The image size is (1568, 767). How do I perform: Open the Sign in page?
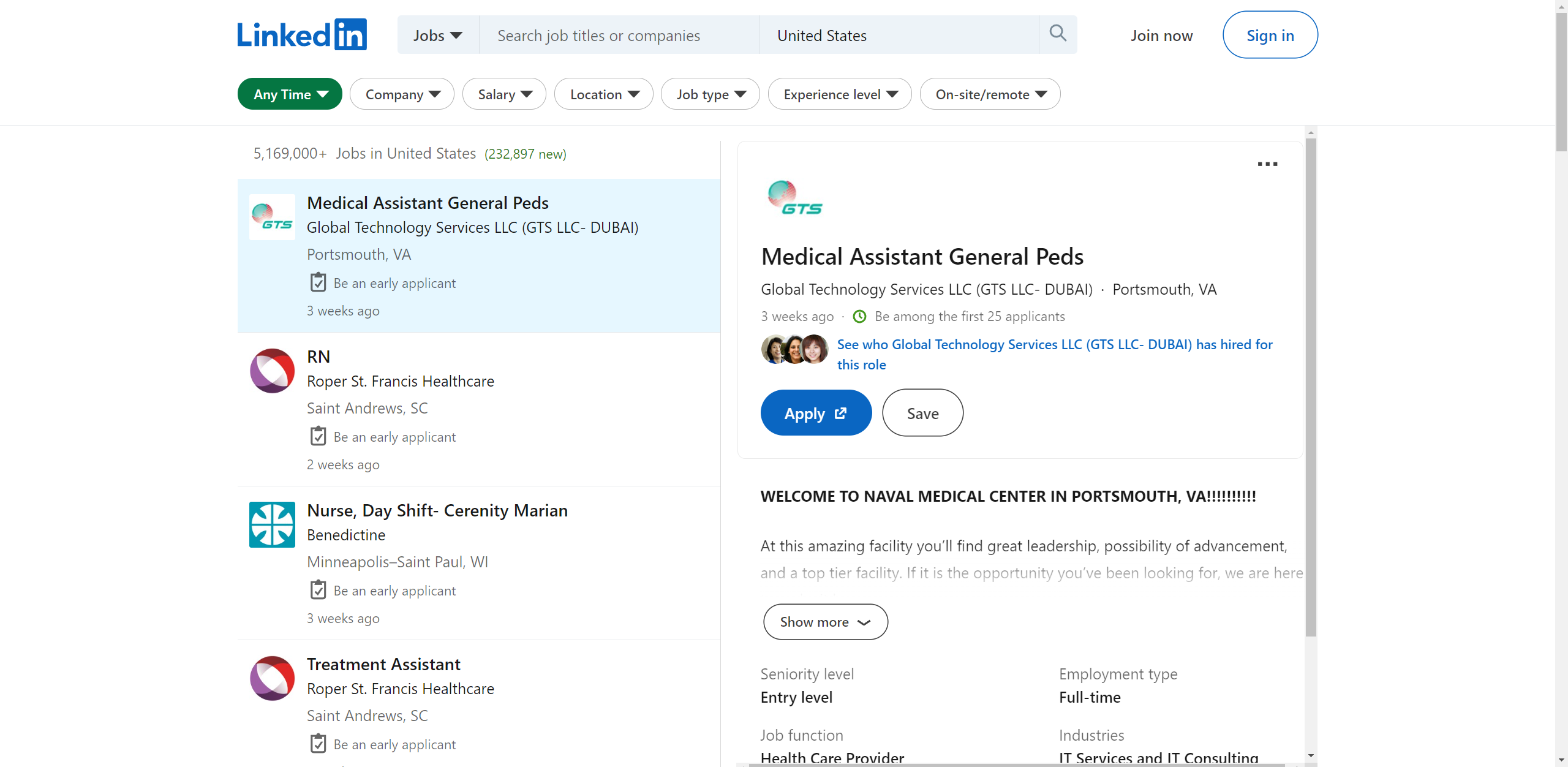[x=1270, y=35]
